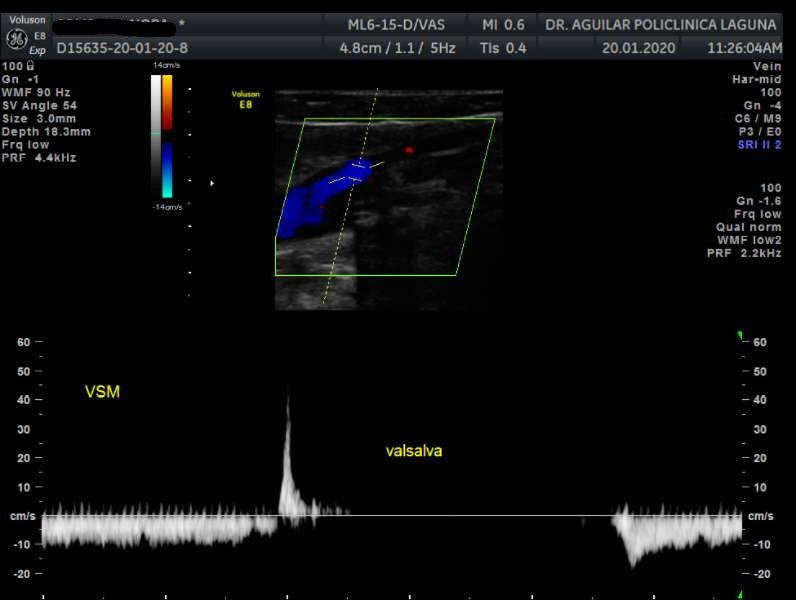The width and height of the screenshot is (796, 600).
Task: Click the valsalva annotation text
Action: [414, 451]
